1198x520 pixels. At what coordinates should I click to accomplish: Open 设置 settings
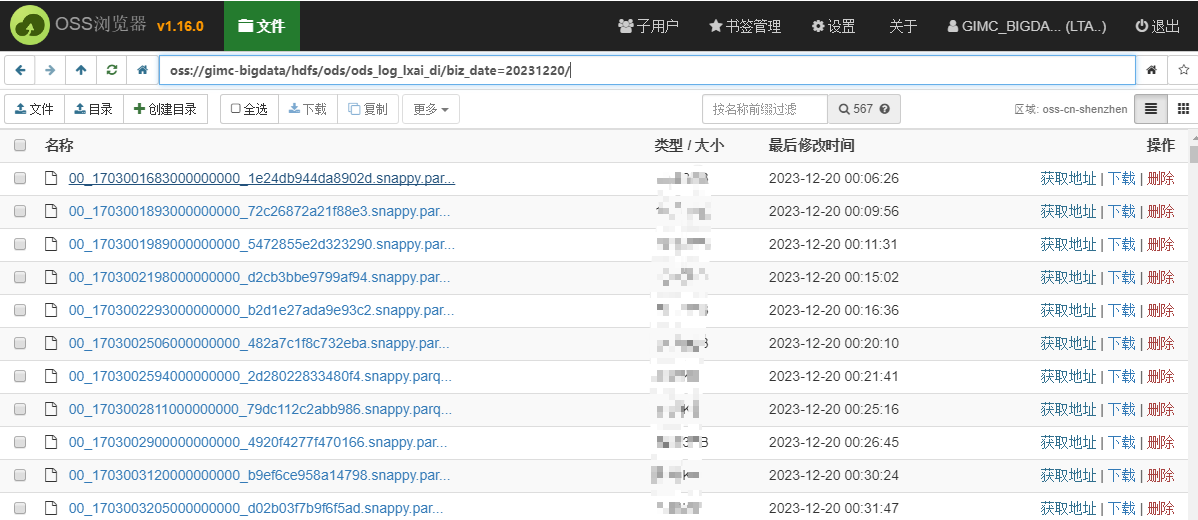click(x=834, y=26)
